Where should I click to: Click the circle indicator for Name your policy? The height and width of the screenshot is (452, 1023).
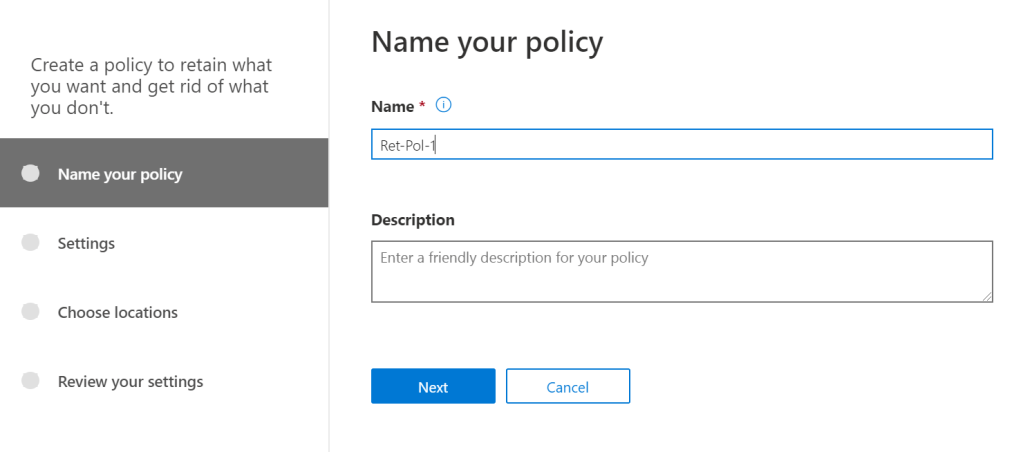[x=31, y=173]
